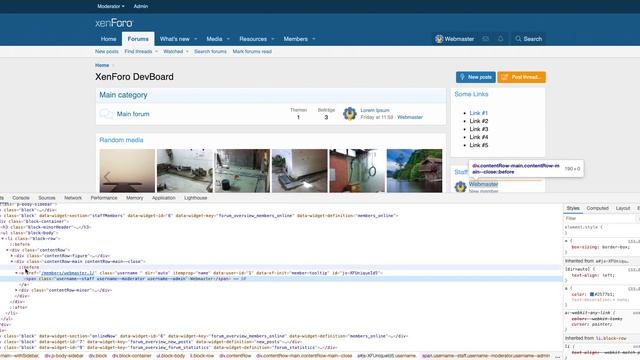Viewport: 640px width, 360px height.
Task: Expand the Media dropdown arrow
Action: [228, 39]
